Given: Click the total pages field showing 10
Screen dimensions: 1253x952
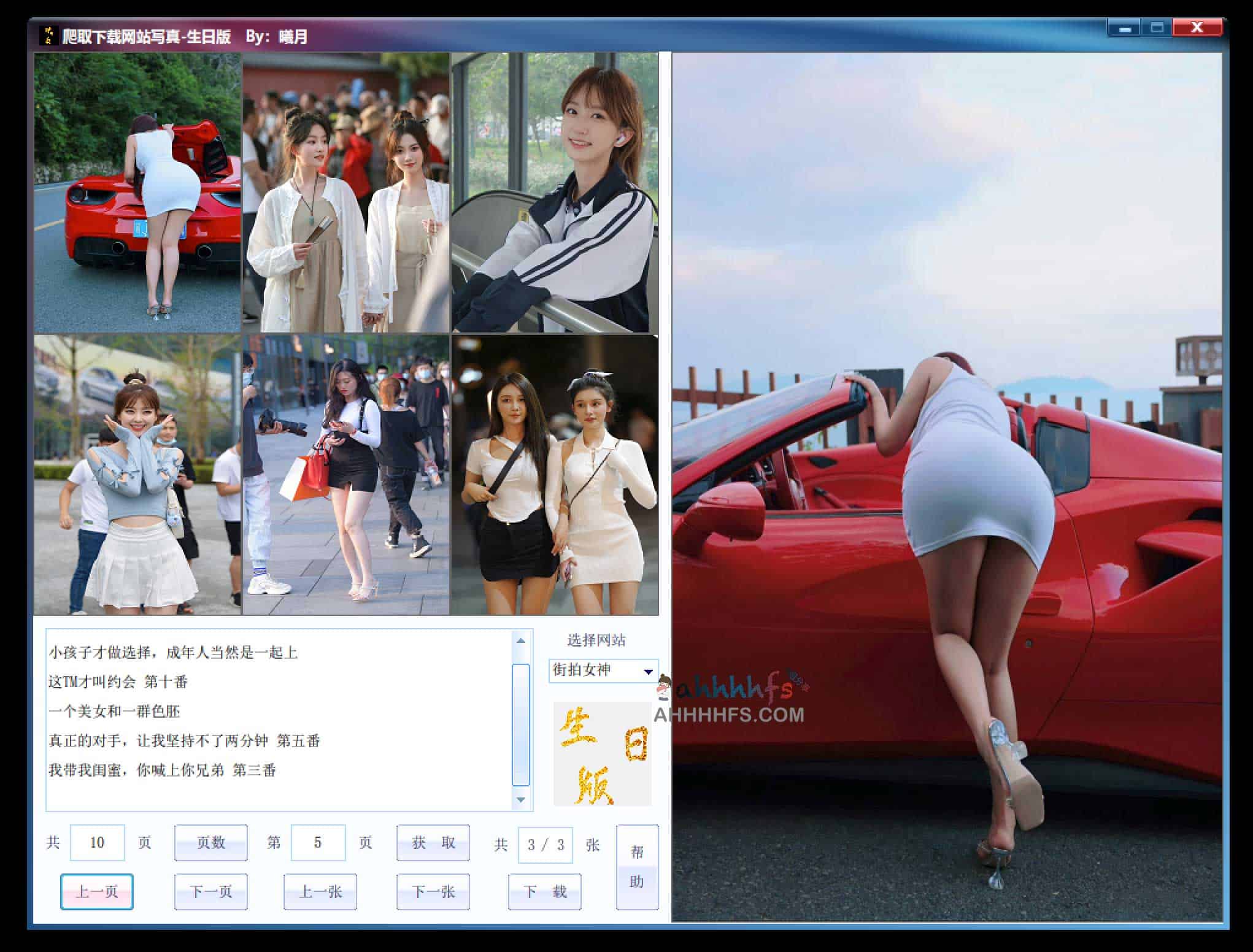Looking at the screenshot, I should [x=97, y=842].
